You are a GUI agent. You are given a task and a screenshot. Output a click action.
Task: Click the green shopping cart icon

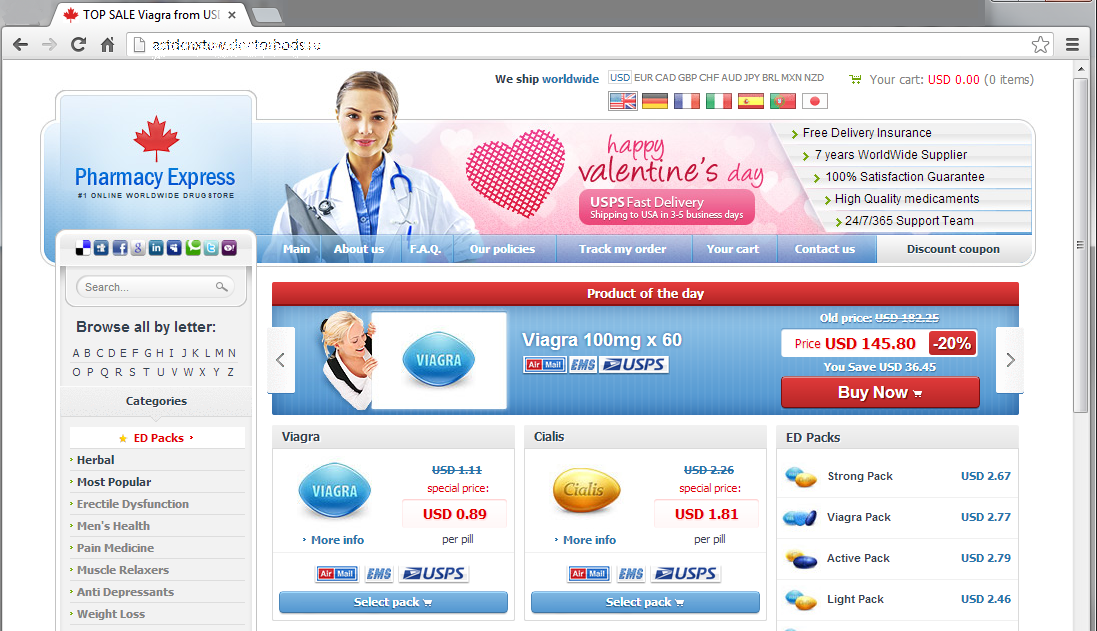click(855, 80)
